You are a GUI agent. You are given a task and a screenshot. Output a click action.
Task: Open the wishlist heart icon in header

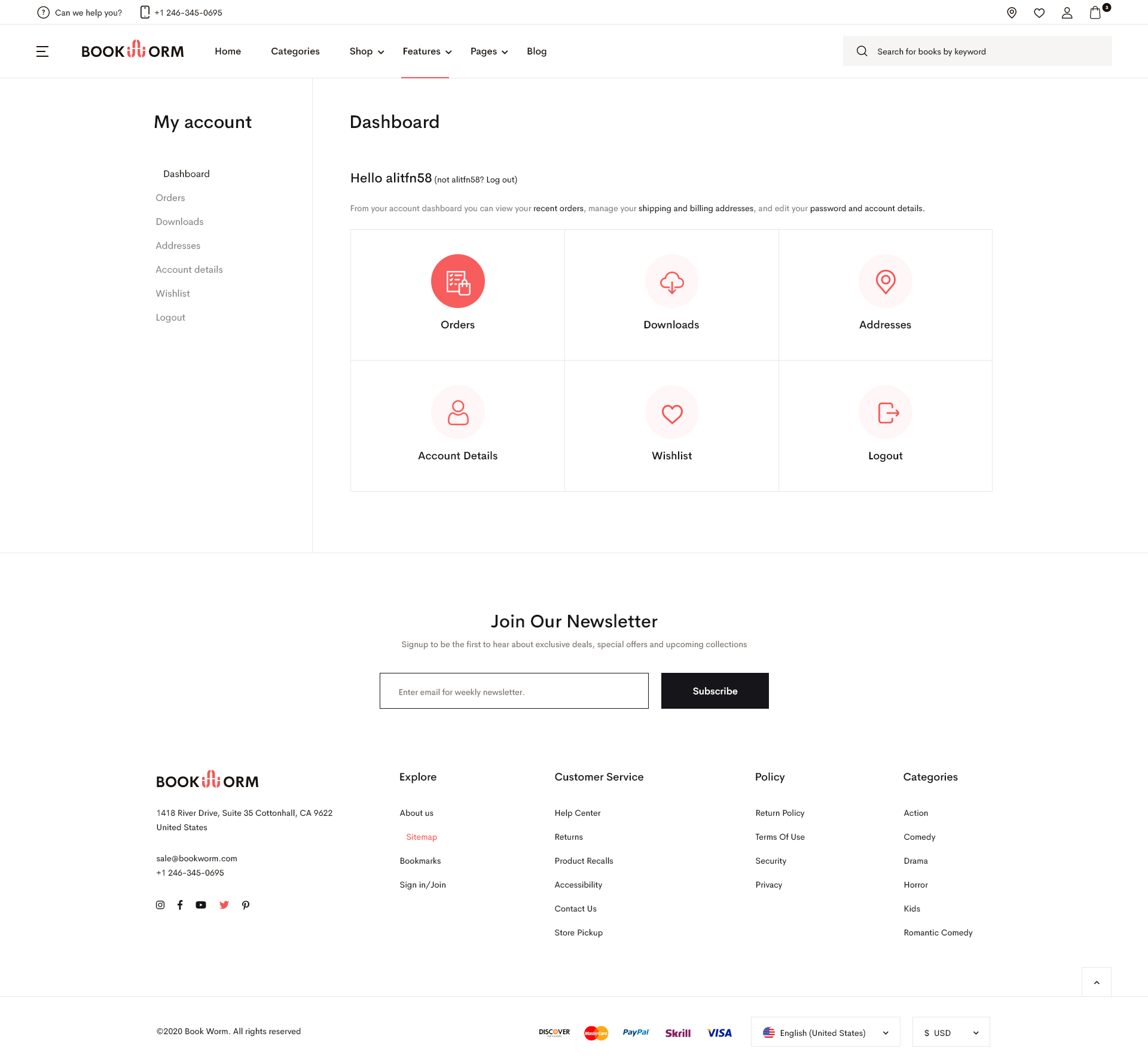[x=1039, y=13]
